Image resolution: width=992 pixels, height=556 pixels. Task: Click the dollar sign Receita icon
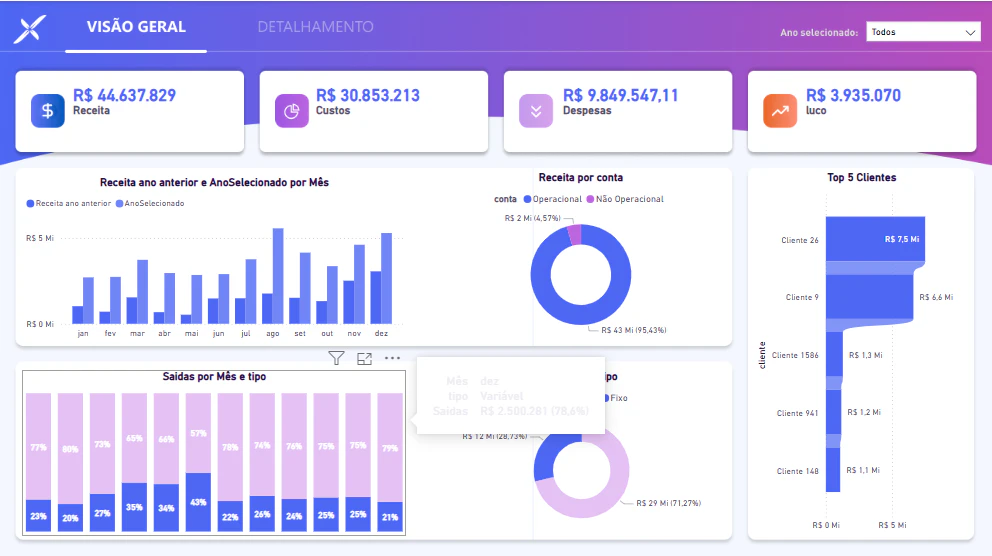point(47,111)
